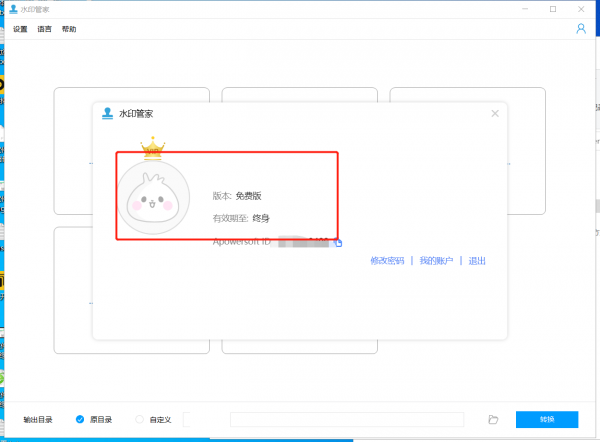The width and height of the screenshot is (600, 442).
Task: Open the 我的账户 link
Action: click(x=436, y=261)
